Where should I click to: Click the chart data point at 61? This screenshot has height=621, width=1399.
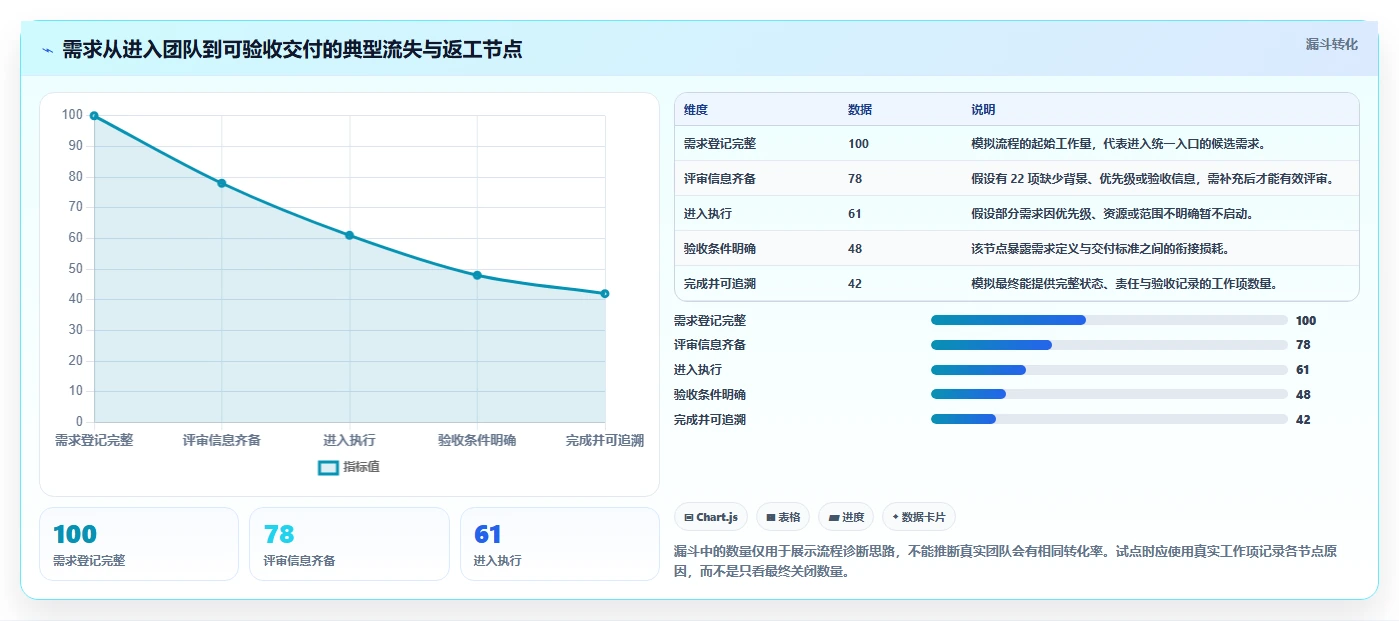[x=350, y=235]
